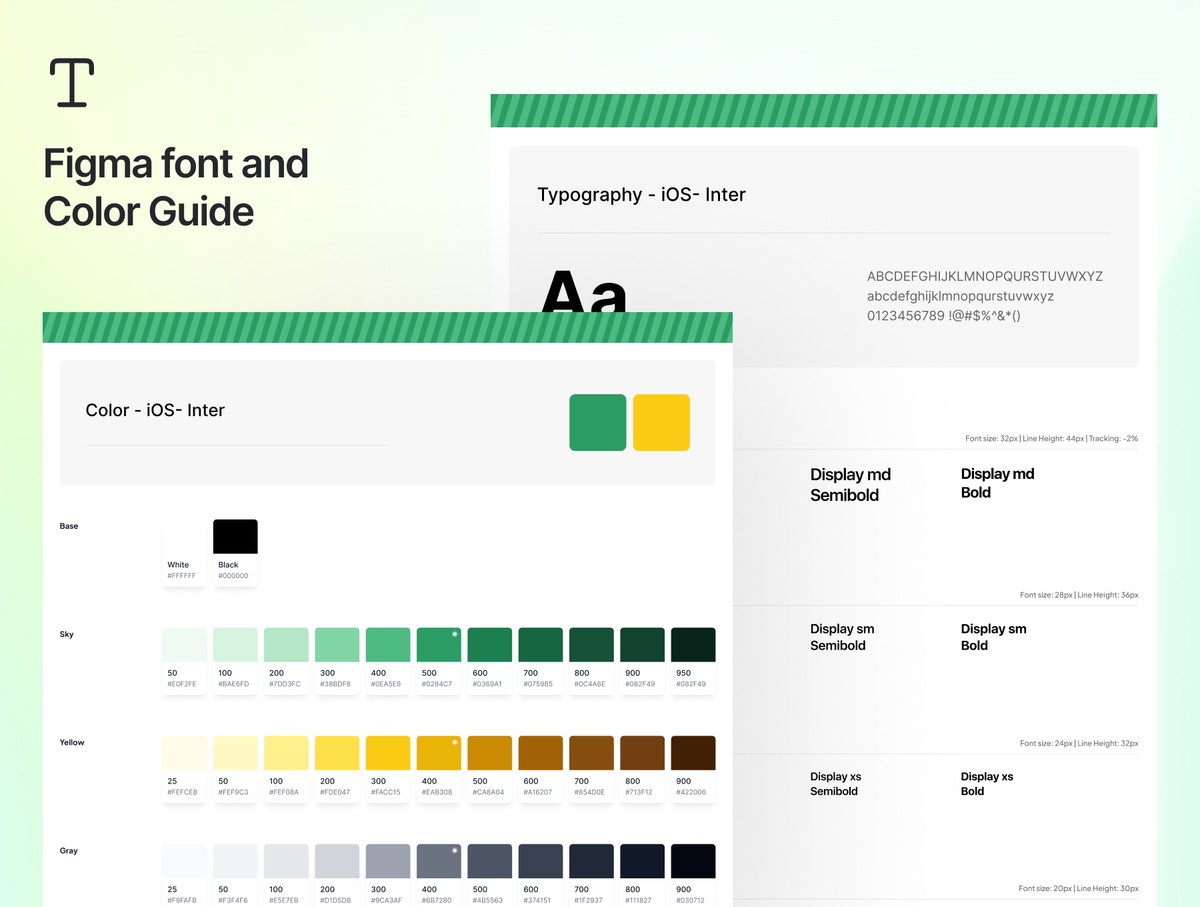
Task: Pick the White base color swatch
Action: pos(184,537)
